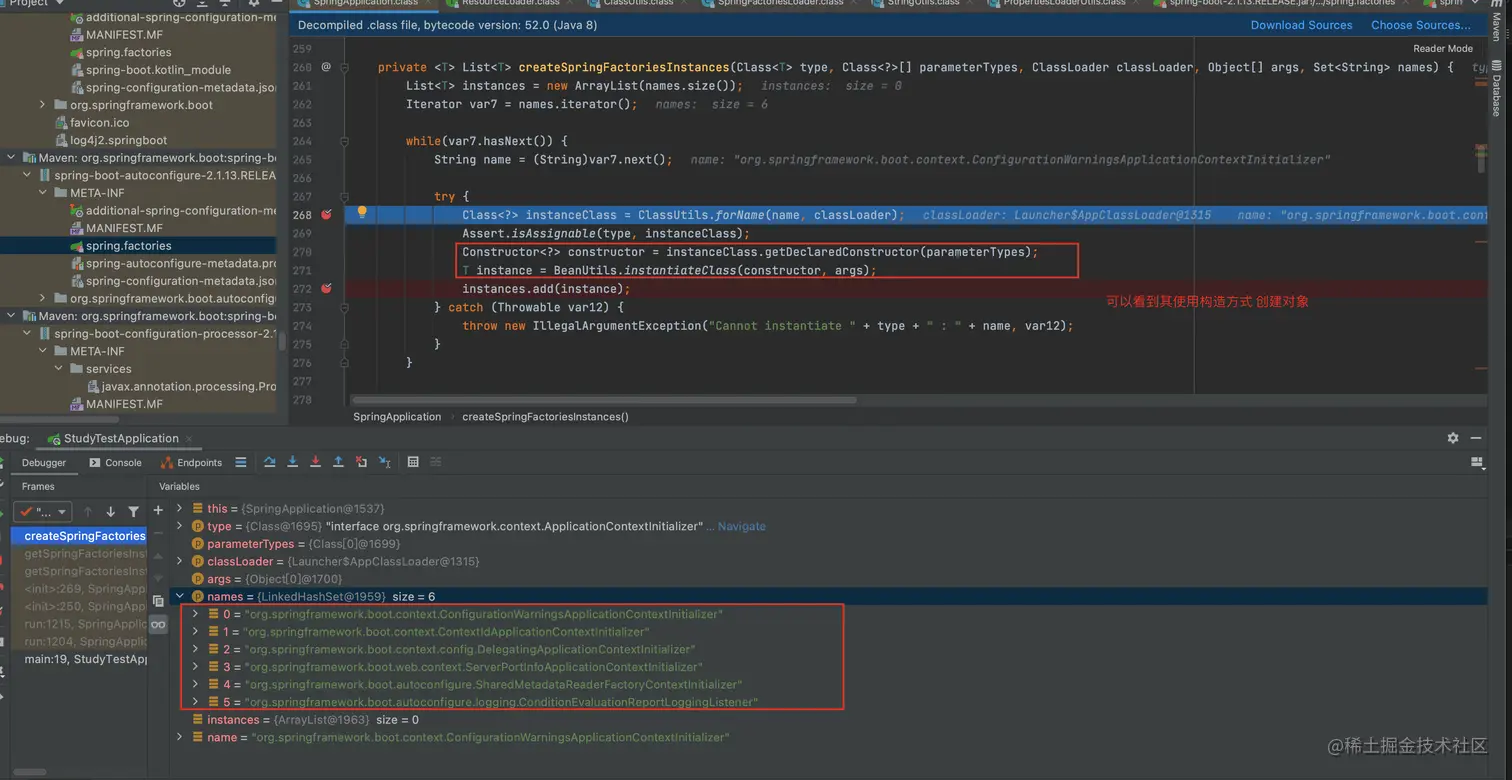This screenshot has width=1512, height=780.
Task: Click Choose Sources link
Action: pos(1421,25)
